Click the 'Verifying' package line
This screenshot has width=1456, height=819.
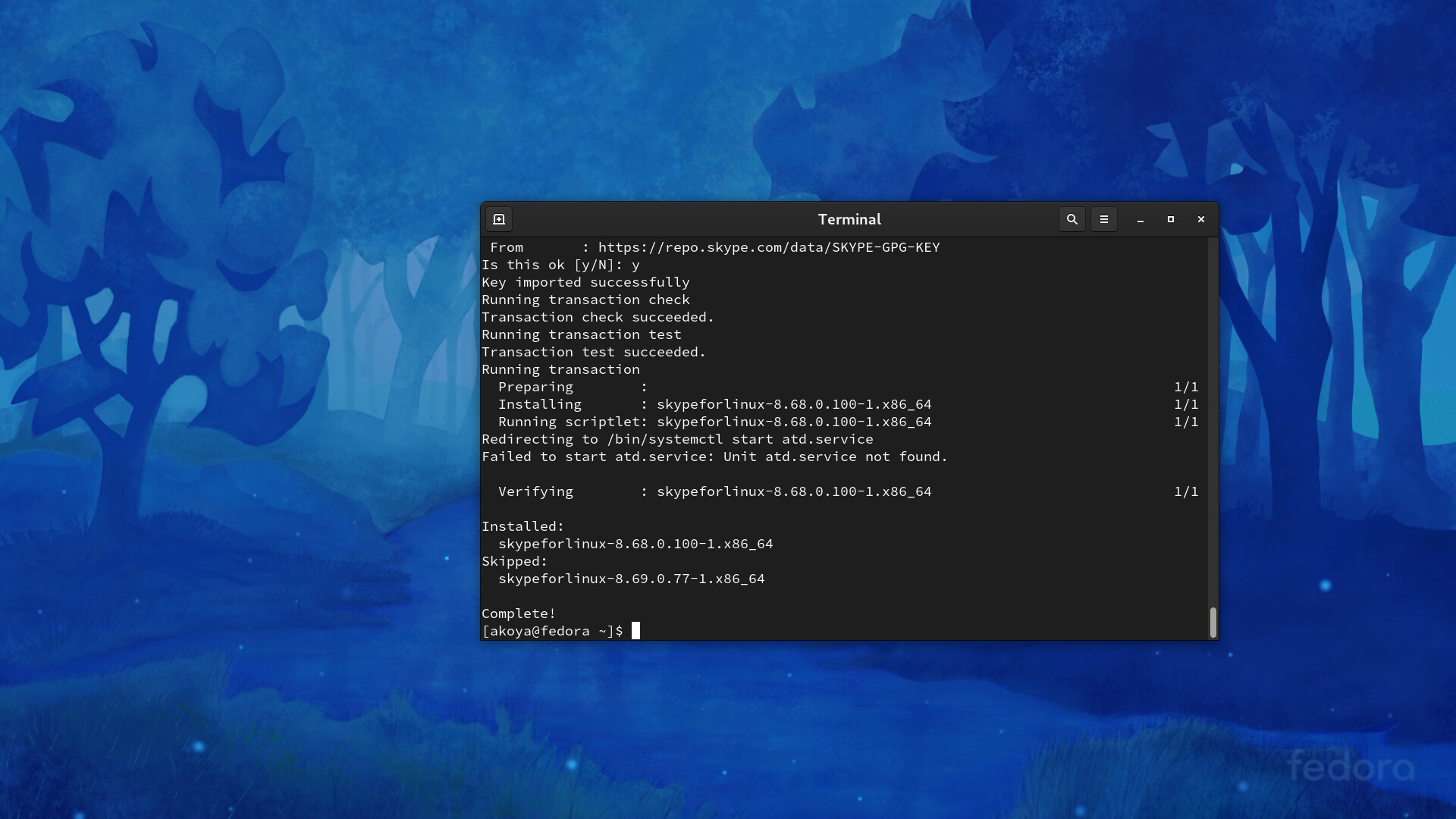coord(848,491)
